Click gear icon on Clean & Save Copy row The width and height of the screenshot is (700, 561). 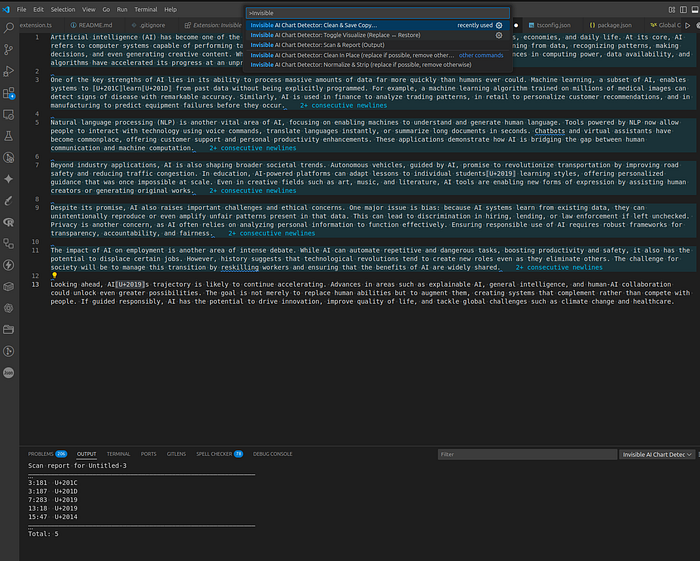[x=499, y=25]
